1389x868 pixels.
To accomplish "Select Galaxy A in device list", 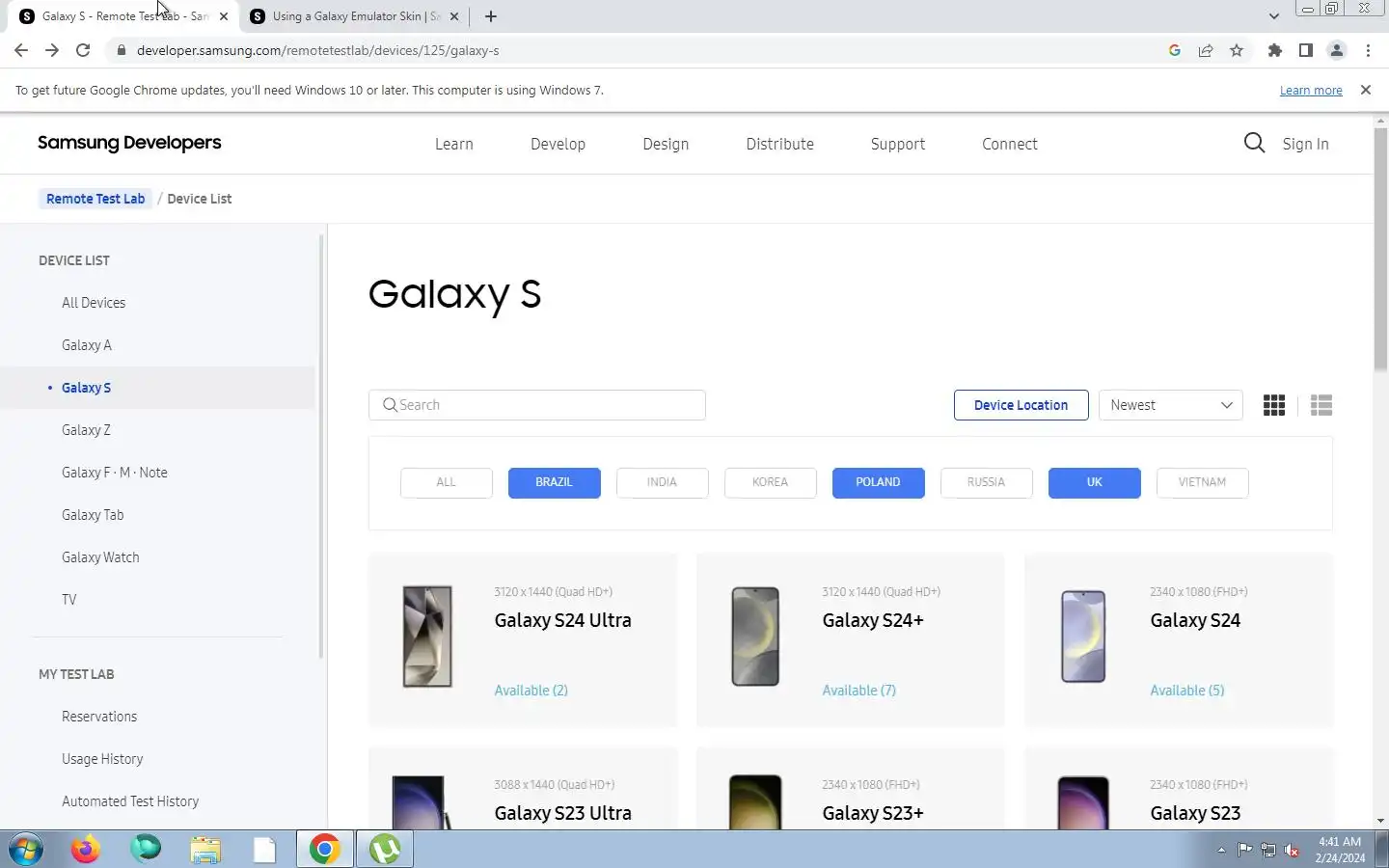I will [x=87, y=345].
